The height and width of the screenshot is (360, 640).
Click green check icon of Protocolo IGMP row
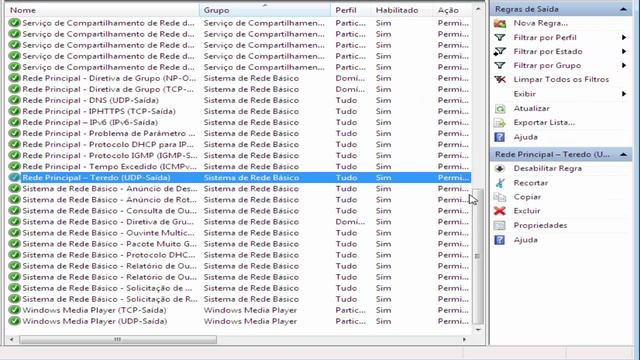coord(14,156)
